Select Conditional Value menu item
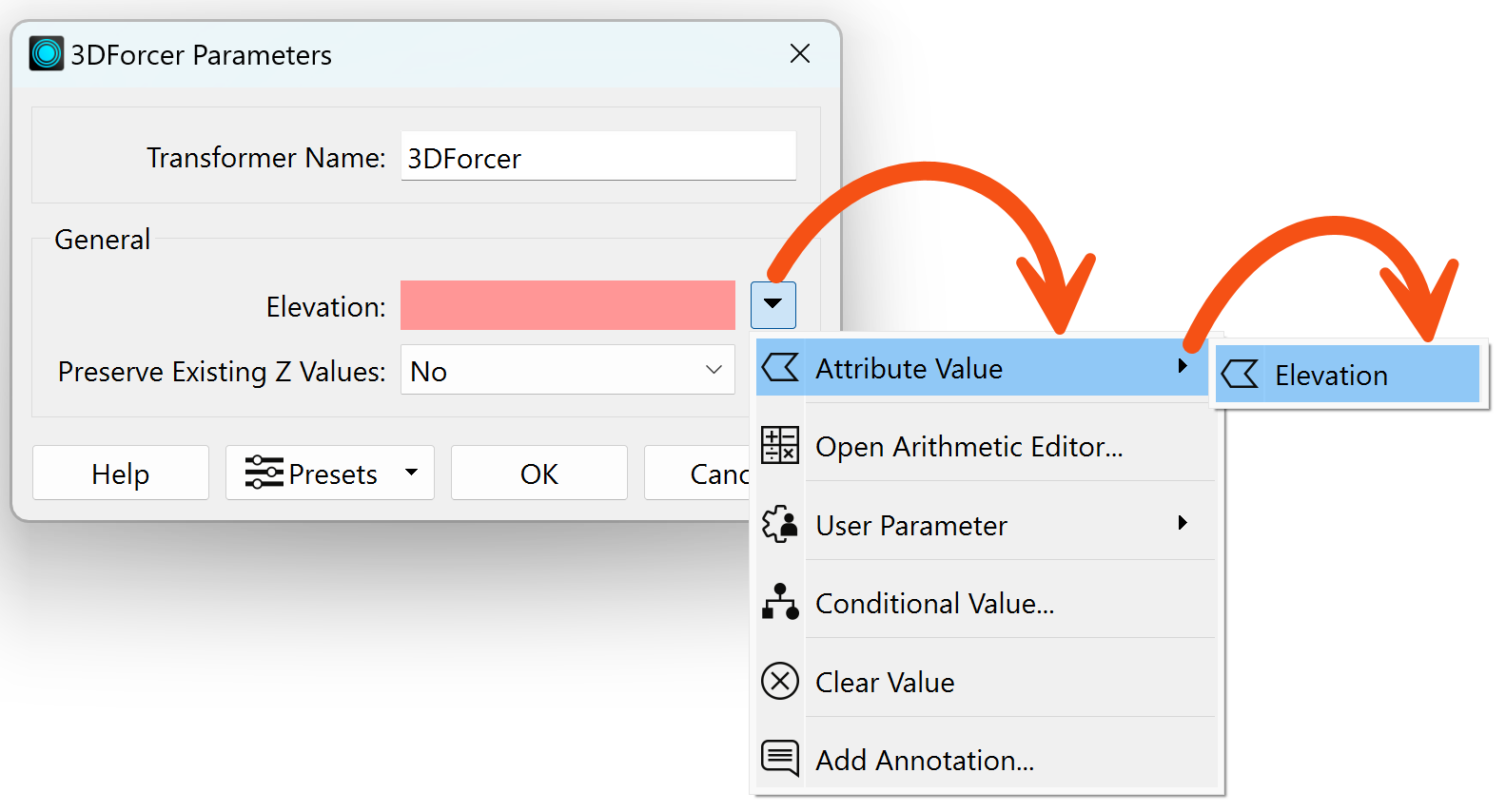1506x812 pixels. tap(986, 603)
